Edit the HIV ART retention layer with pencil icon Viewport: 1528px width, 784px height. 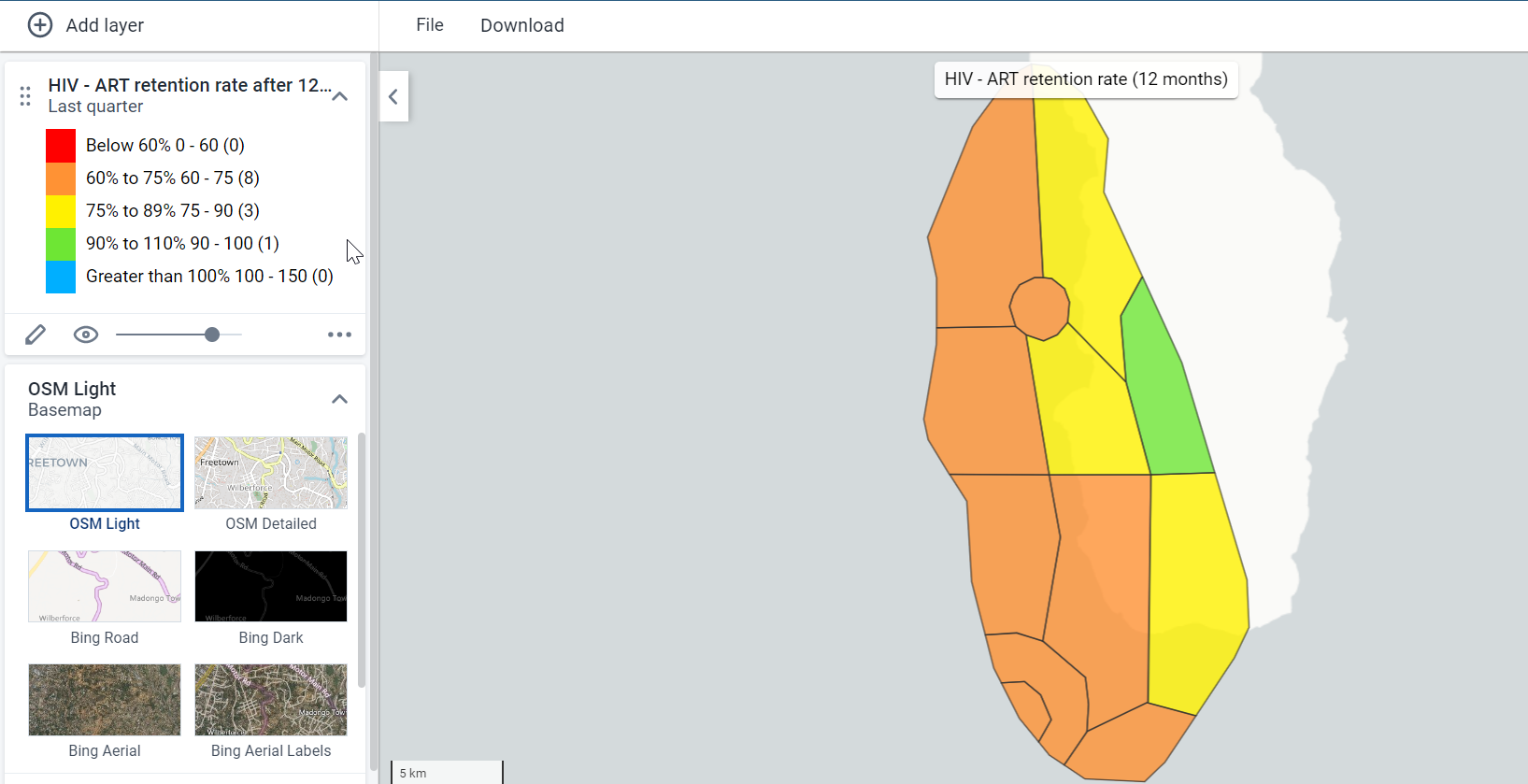tap(36, 335)
